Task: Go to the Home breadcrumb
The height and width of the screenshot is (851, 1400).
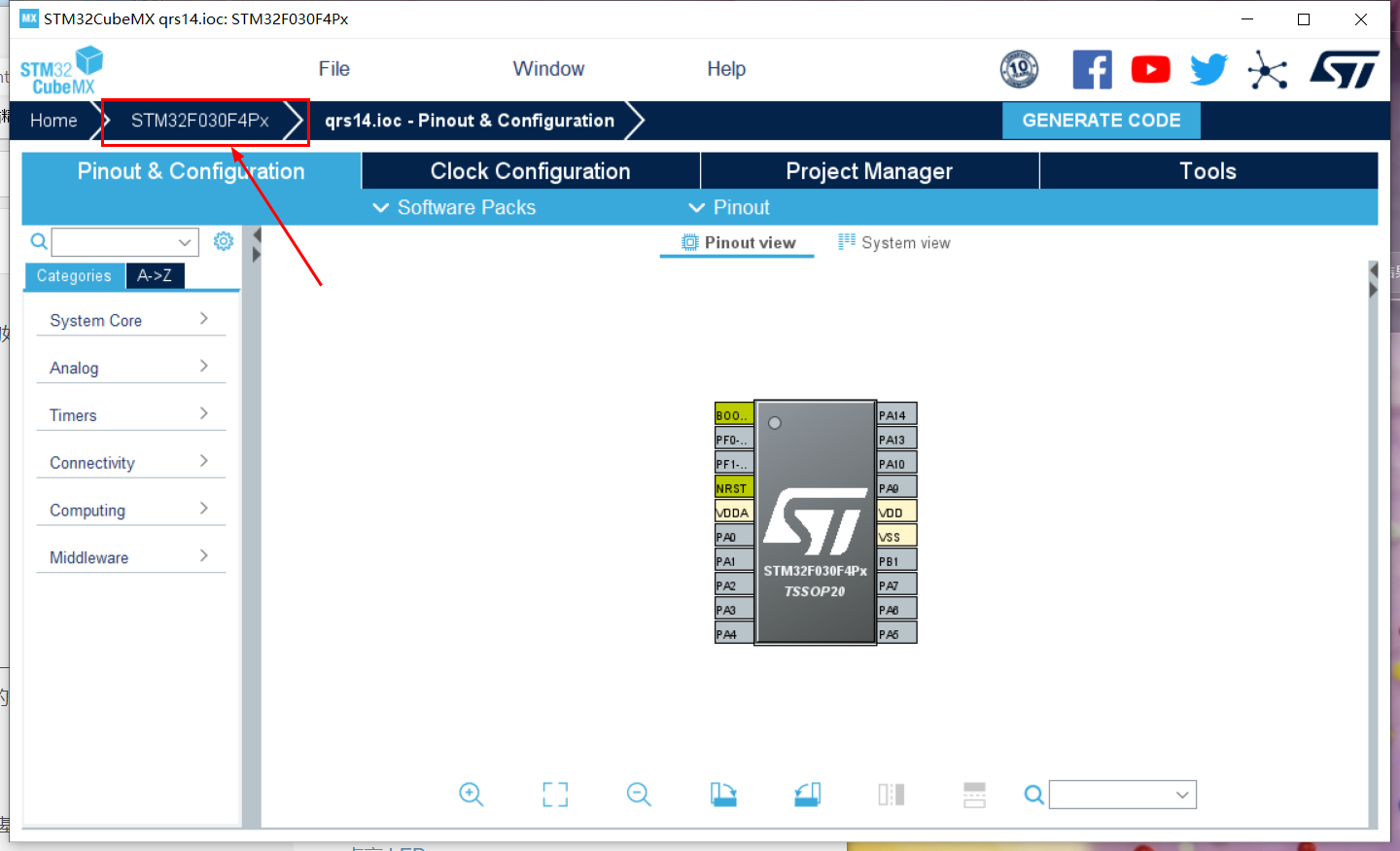Action: [x=53, y=121]
